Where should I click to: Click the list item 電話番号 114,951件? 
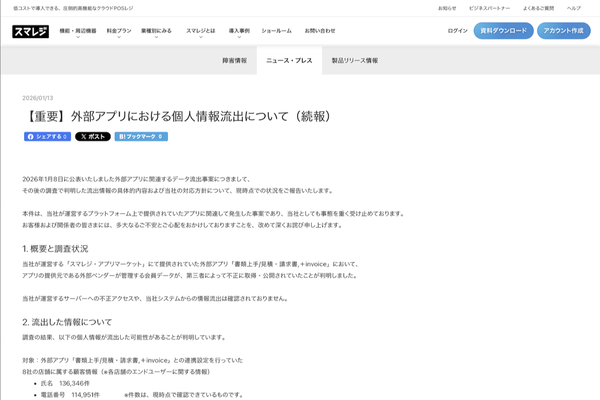coord(70,395)
